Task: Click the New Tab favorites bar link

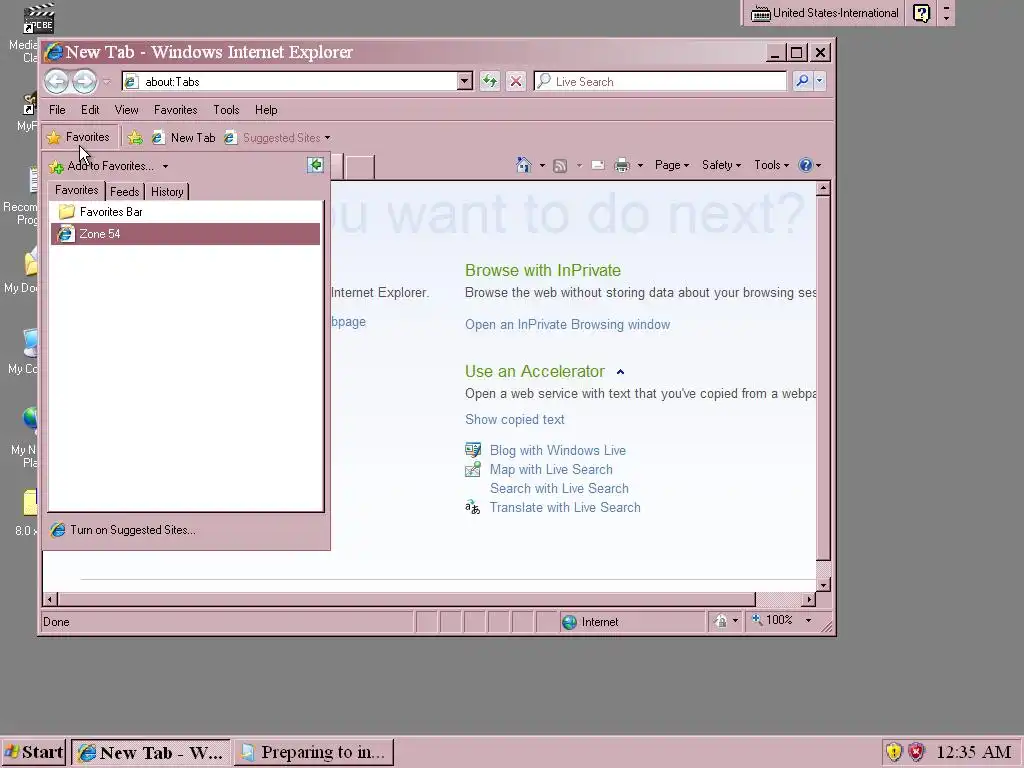Action: pyautogui.click(x=184, y=138)
